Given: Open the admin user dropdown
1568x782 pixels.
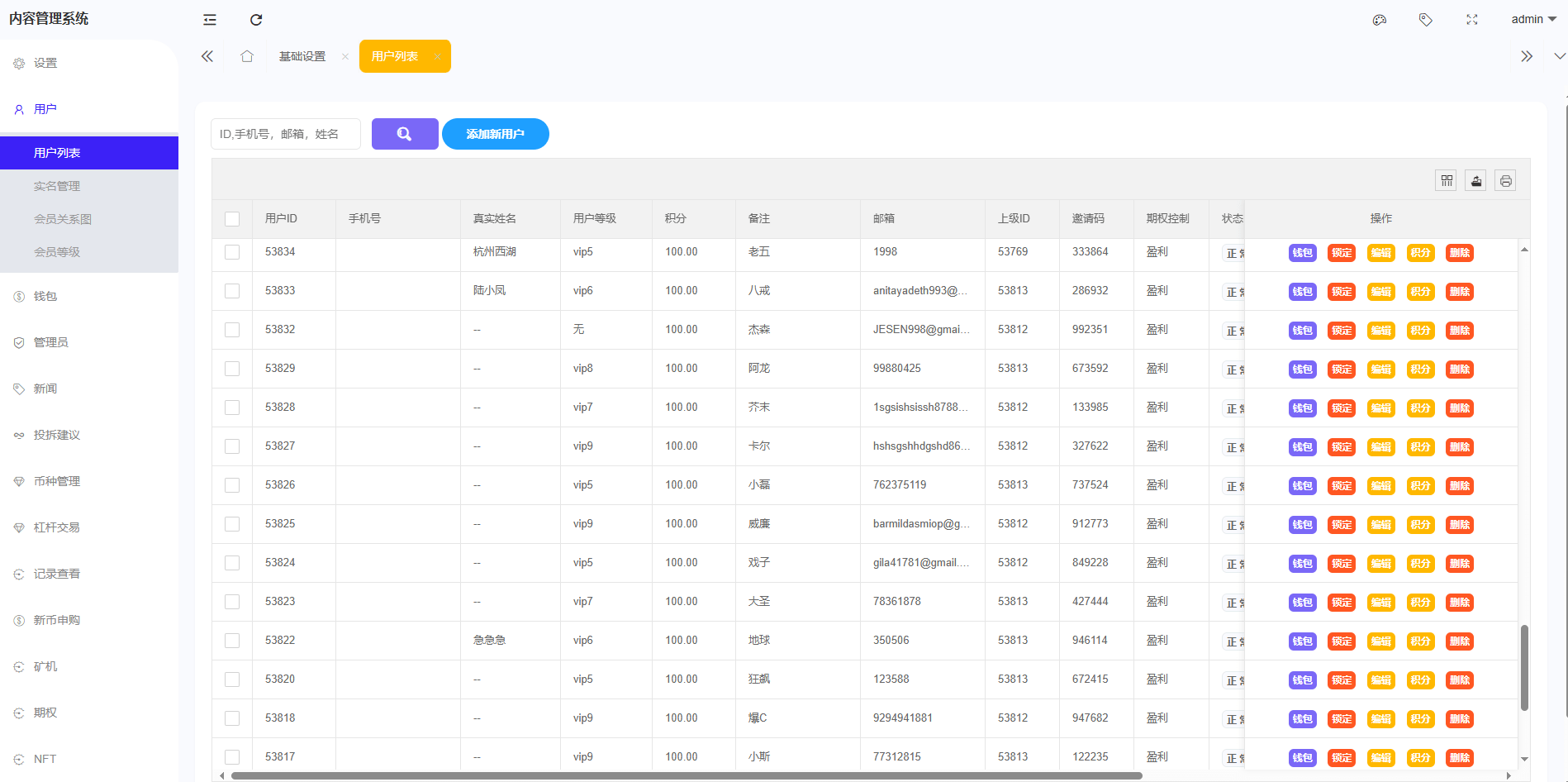Looking at the screenshot, I should 1532,20.
